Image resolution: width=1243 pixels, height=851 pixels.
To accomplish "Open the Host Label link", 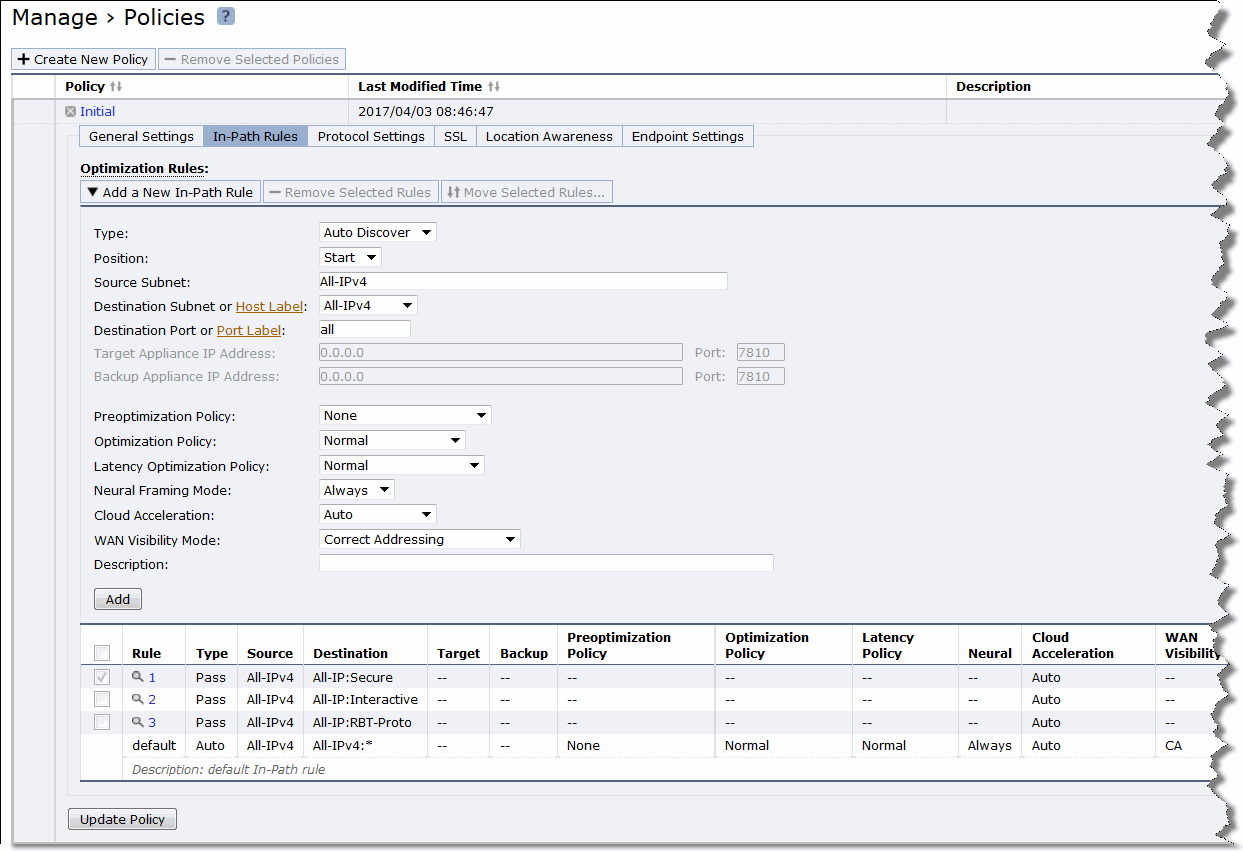I will [x=269, y=306].
